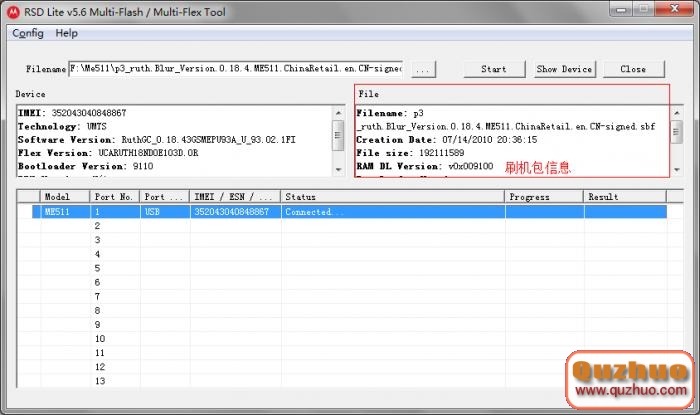Click the Motorola logo icon in title bar
The image size is (700, 415).
point(13,12)
